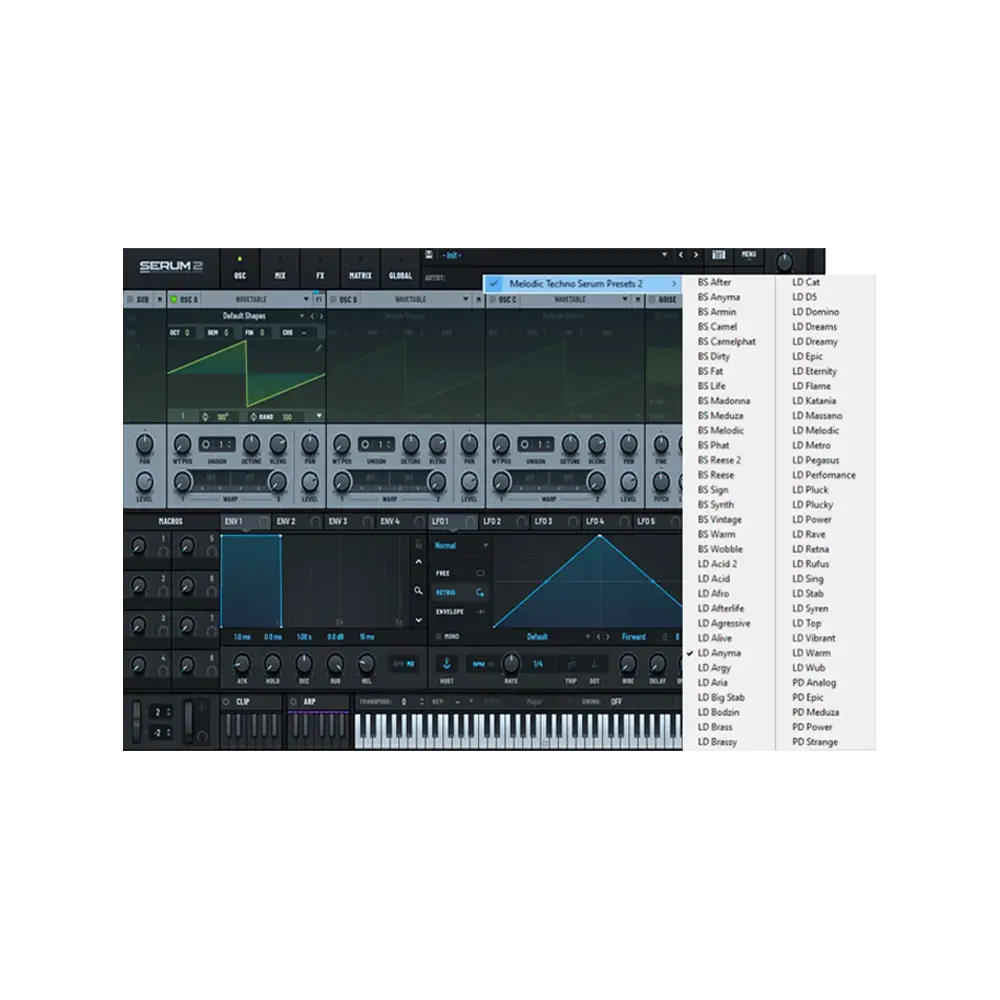Enable the OSC C power button
This screenshot has height=1000, width=1000.
point(492,299)
